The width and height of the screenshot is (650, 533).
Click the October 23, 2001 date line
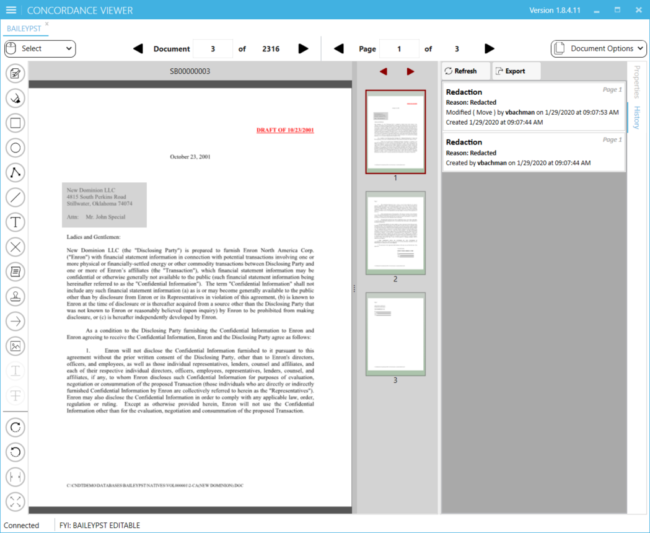point(190,157)
